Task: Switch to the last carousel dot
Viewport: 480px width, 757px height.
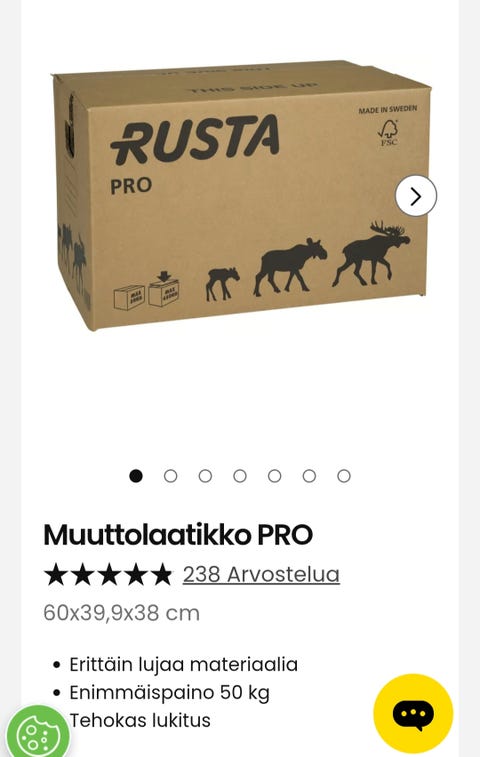Action: pyautogui.click(x=344, y=476)
